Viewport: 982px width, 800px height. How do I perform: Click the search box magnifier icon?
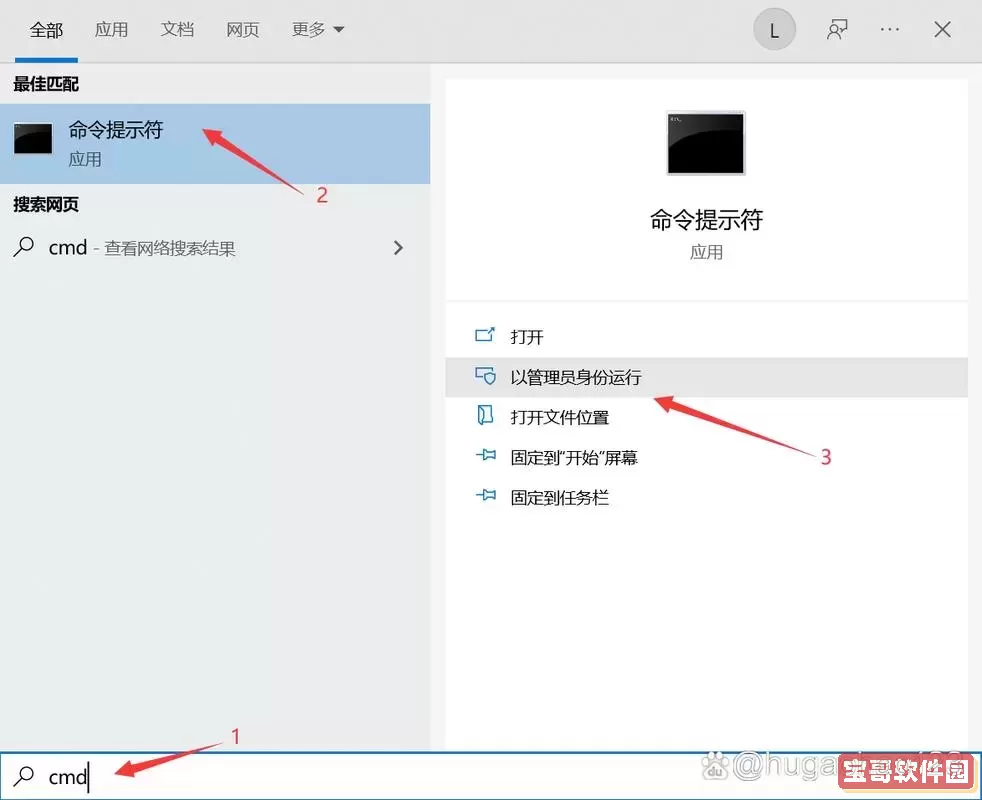pyautogui.click(x=24, y=776)
